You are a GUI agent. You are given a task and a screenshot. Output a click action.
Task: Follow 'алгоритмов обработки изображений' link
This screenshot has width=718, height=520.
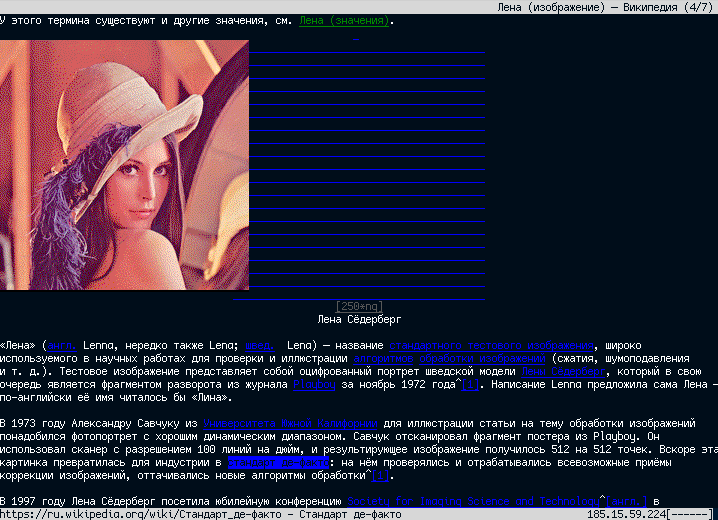tap(449, 358)
